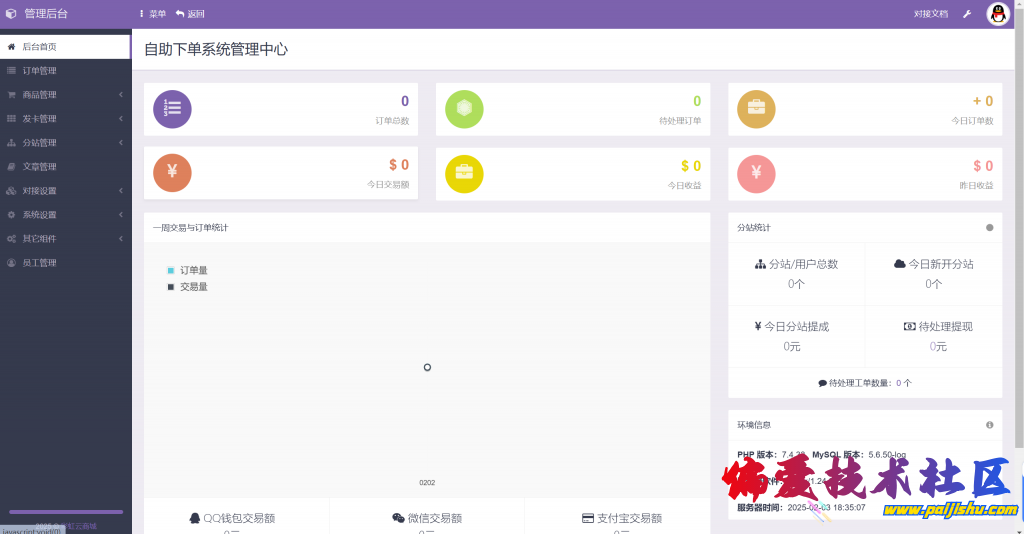Image resolution: width=1024 pixels, height=534 pixels.
Task: Click the pink yesterday's earnings yen icon
Action: pyautogui.click(x=756, y=174)
